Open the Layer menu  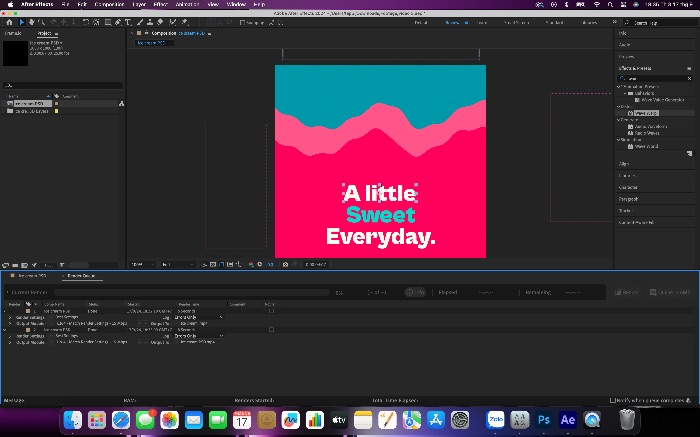[x=139, y=4]
